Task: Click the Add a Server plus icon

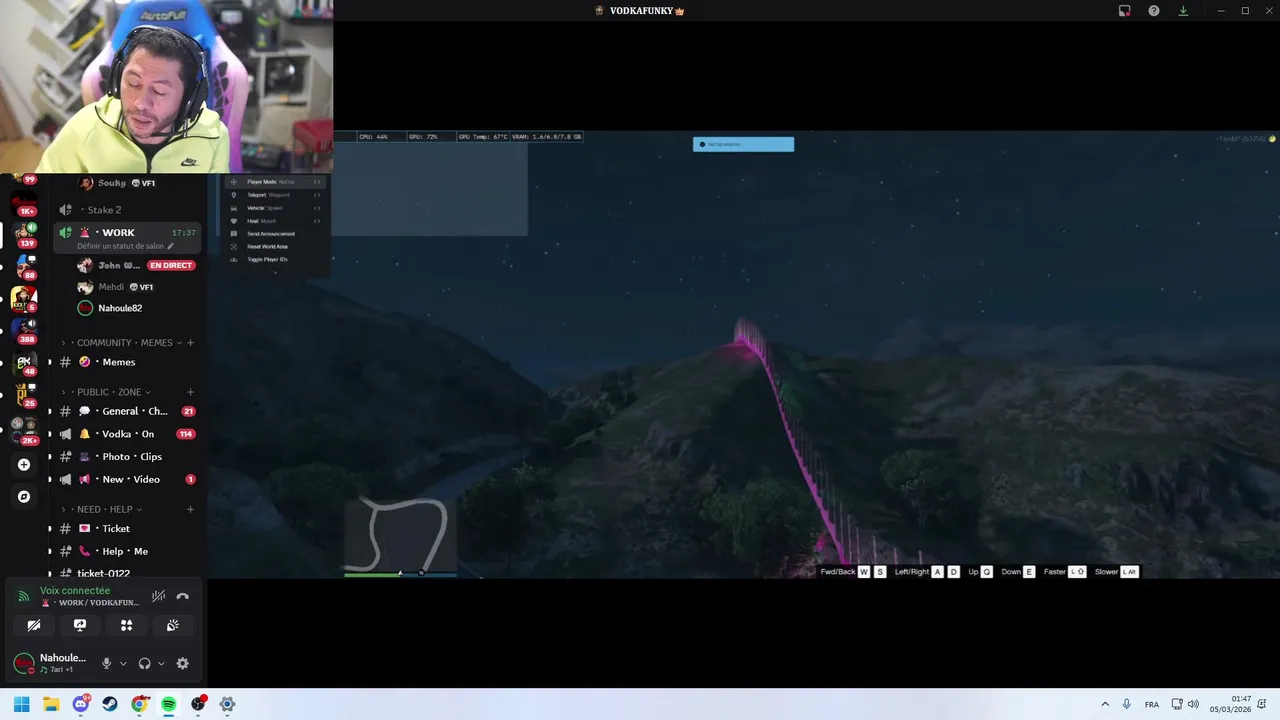Action: tap(24, 464)
